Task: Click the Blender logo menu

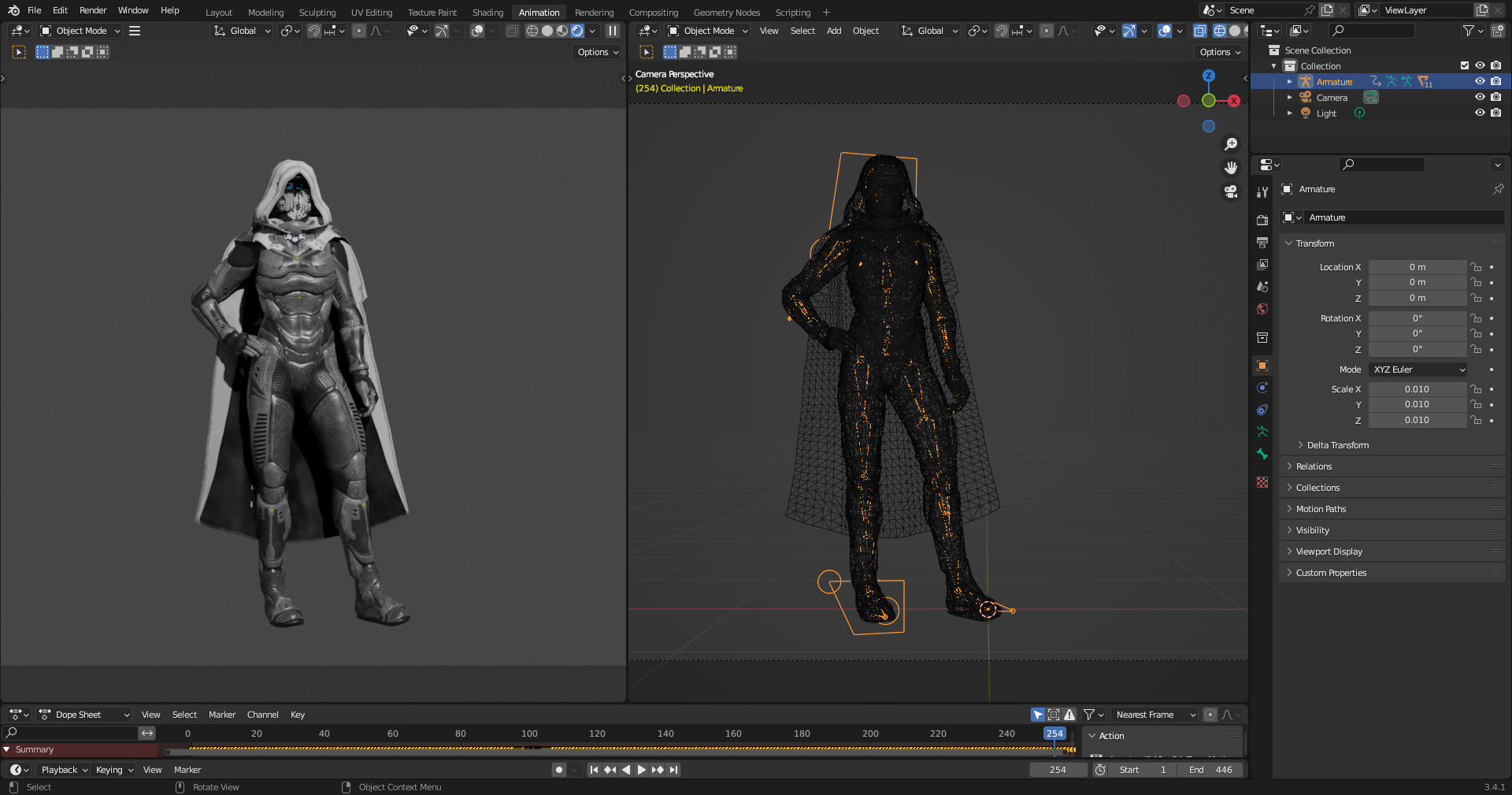Action: pos(13,10)
